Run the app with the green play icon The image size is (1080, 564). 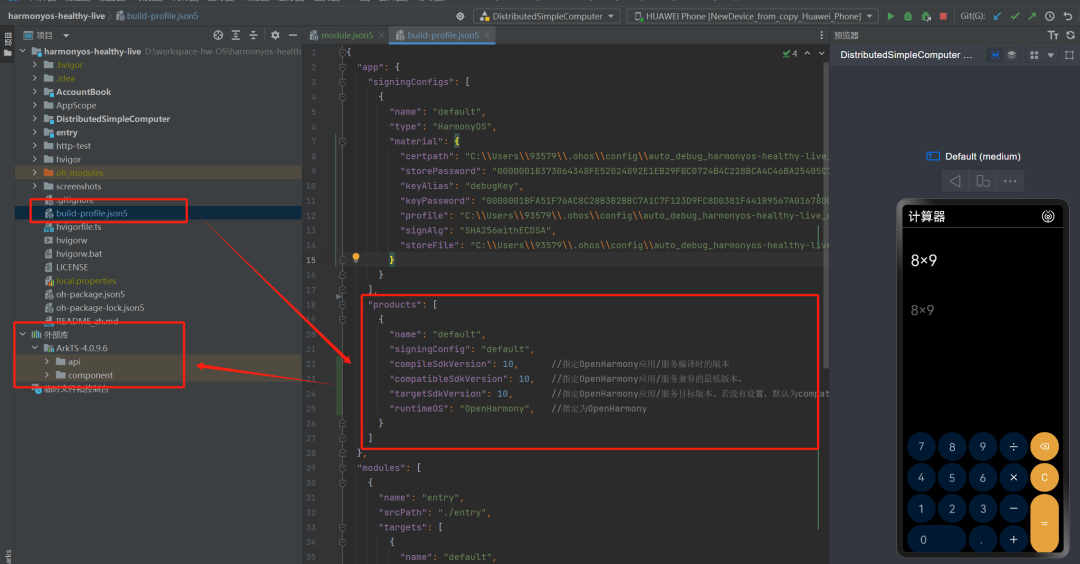coord(891,16)
